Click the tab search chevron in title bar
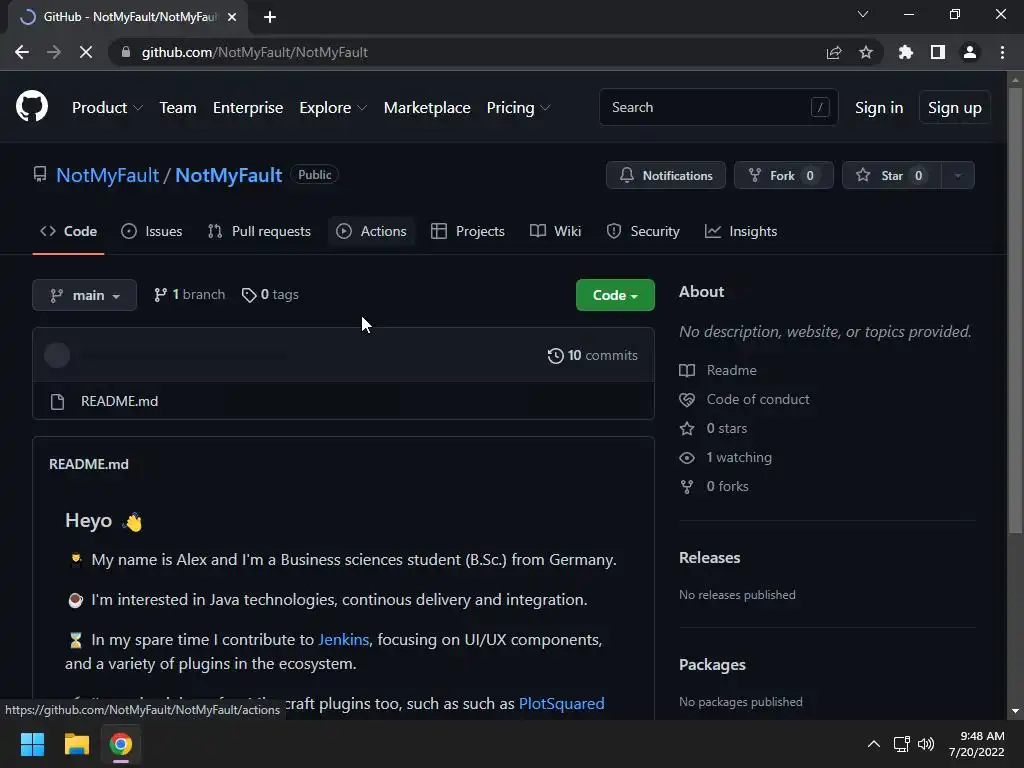 [863, 14]
